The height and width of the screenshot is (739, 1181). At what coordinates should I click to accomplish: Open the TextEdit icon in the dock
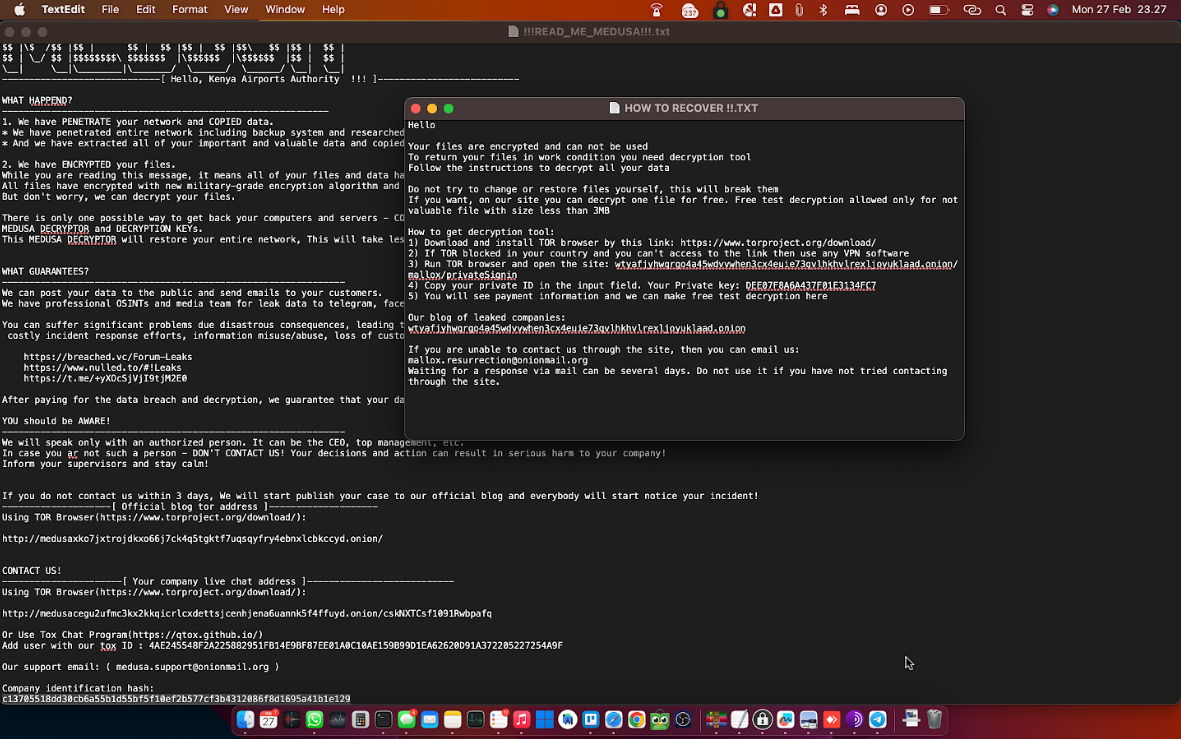(x=740, y=720)
